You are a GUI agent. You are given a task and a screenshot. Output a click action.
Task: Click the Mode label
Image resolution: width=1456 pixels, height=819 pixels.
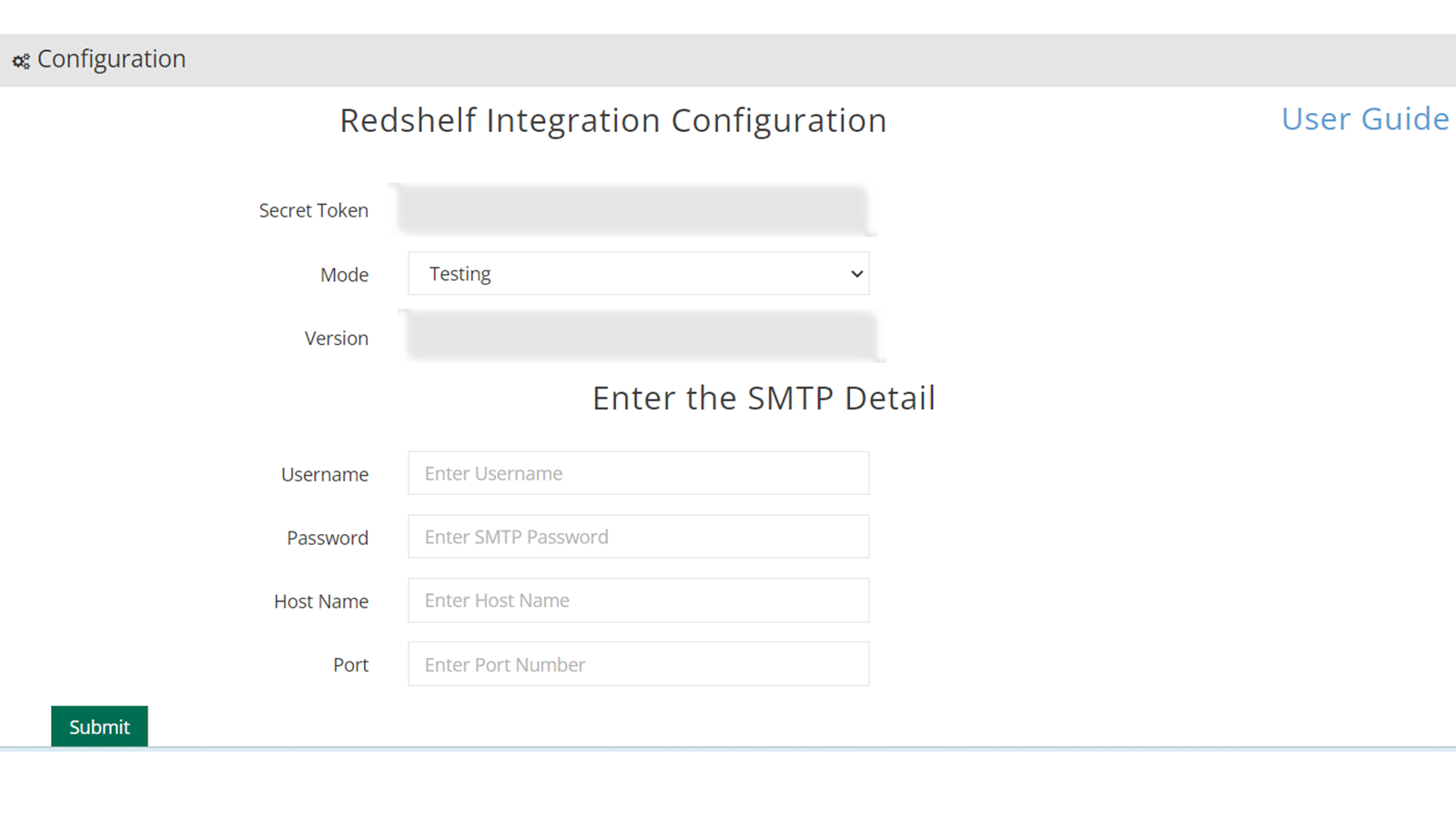[x=344, y=275]
